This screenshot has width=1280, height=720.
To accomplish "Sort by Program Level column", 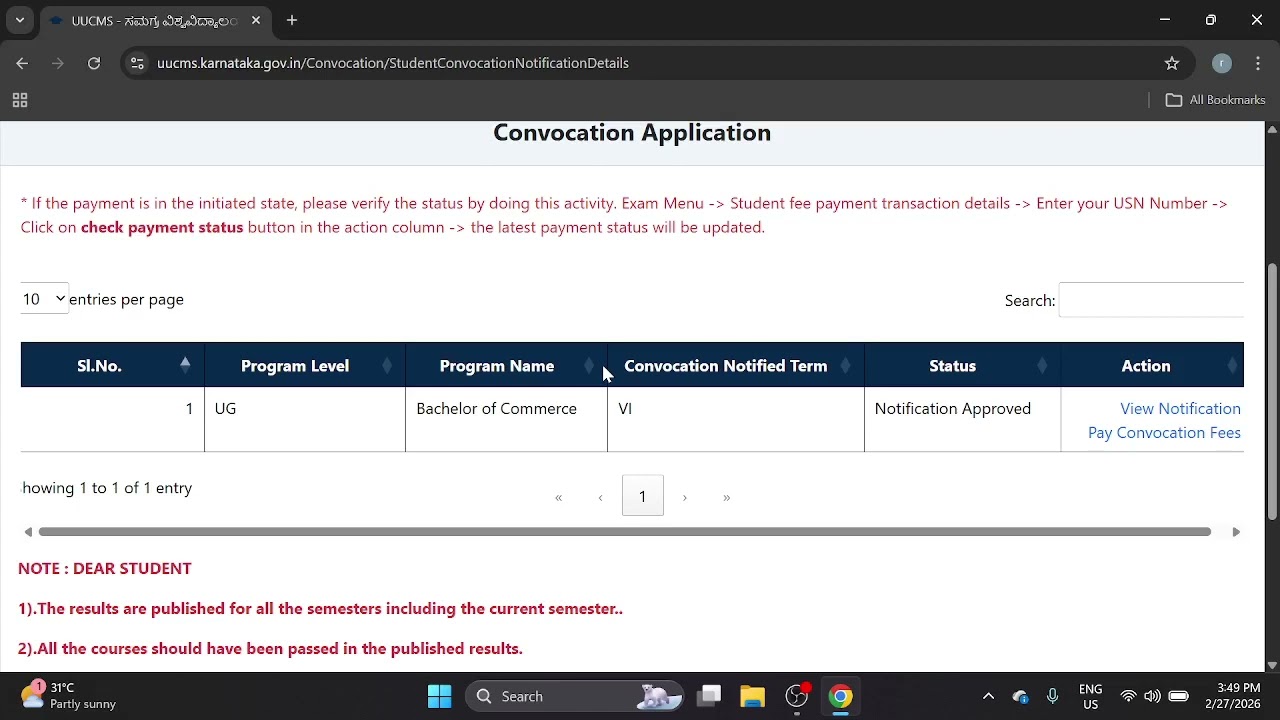I will click(x=305, y=366).
